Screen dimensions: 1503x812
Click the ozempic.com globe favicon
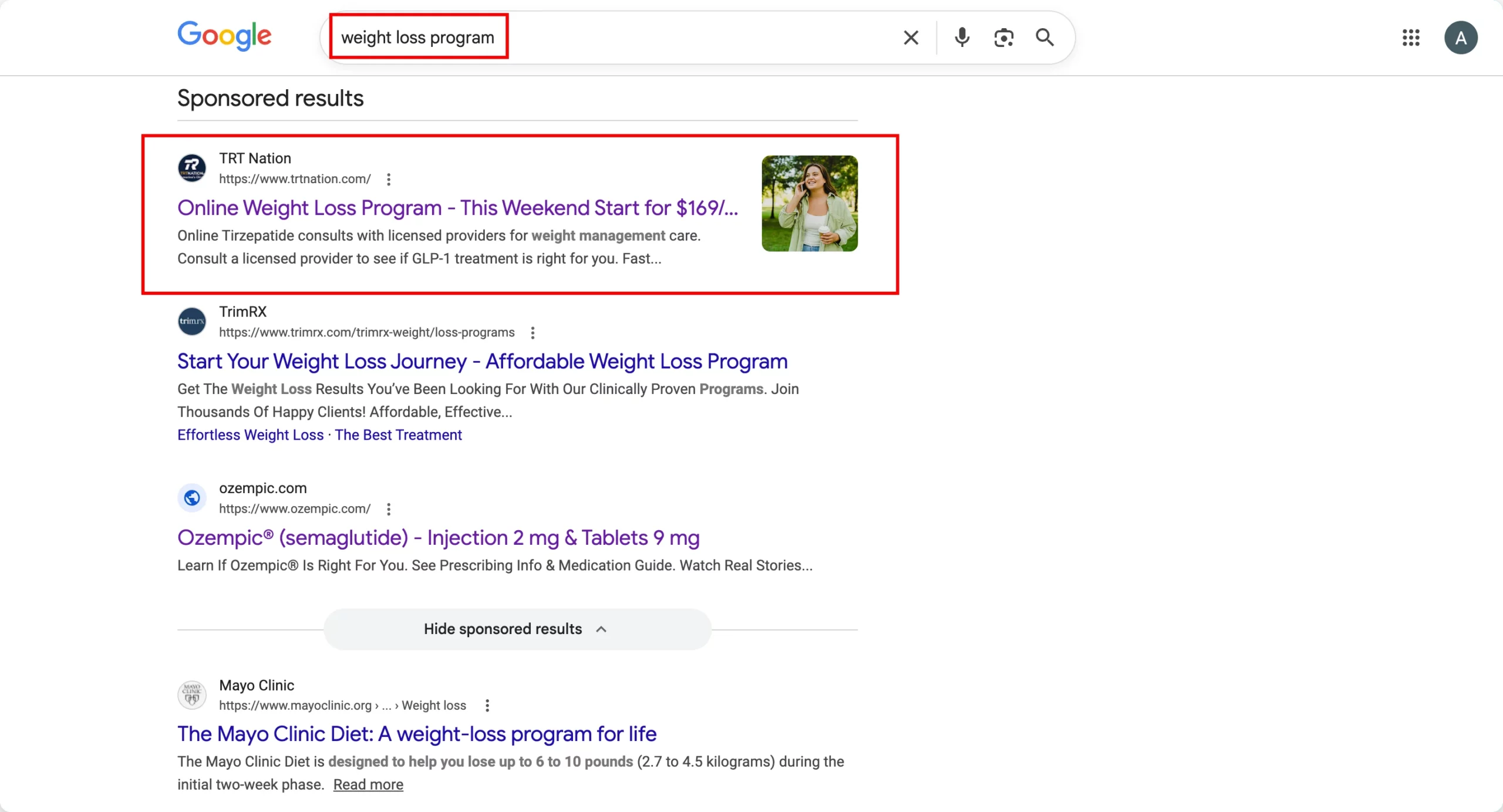click(192, 498)
